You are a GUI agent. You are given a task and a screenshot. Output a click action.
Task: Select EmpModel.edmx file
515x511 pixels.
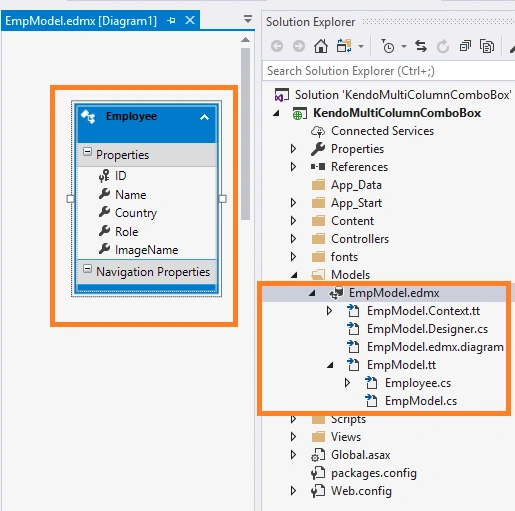coord(394,293)
